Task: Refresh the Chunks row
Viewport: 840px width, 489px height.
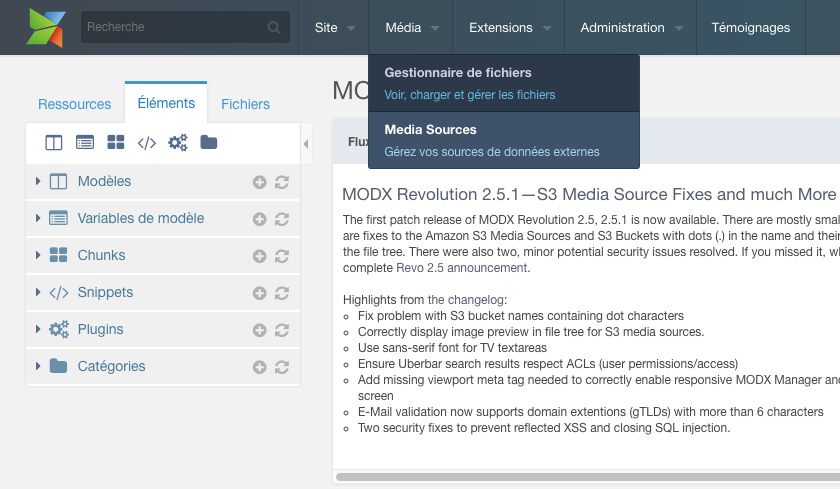Action: tap(282, 256)
